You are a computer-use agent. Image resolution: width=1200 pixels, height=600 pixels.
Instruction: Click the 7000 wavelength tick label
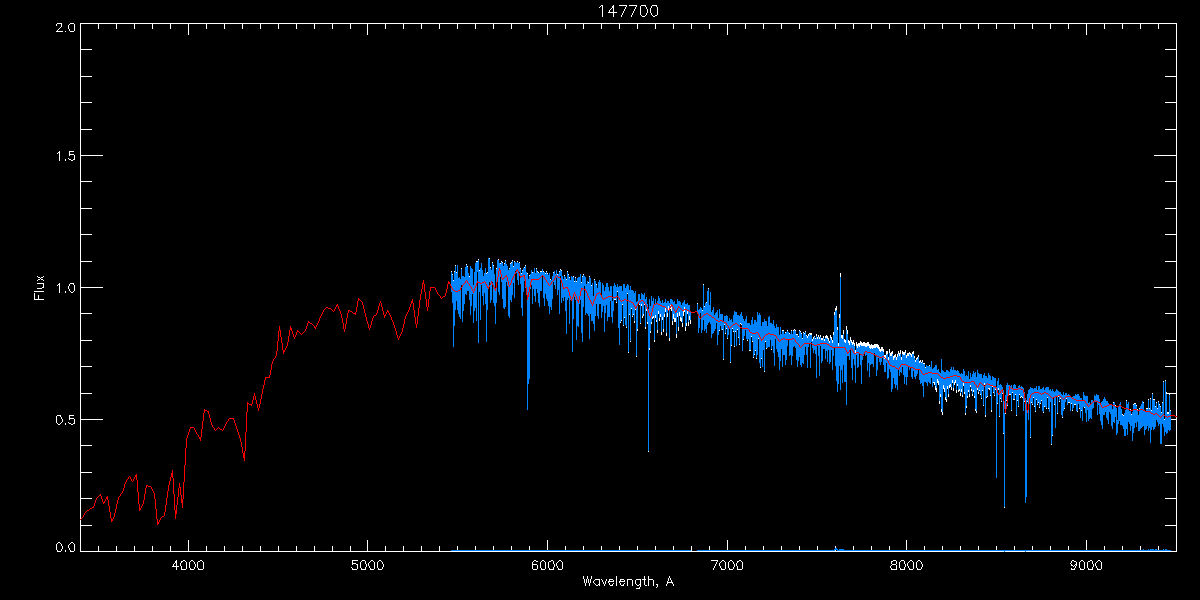click(x=727, y=565)
